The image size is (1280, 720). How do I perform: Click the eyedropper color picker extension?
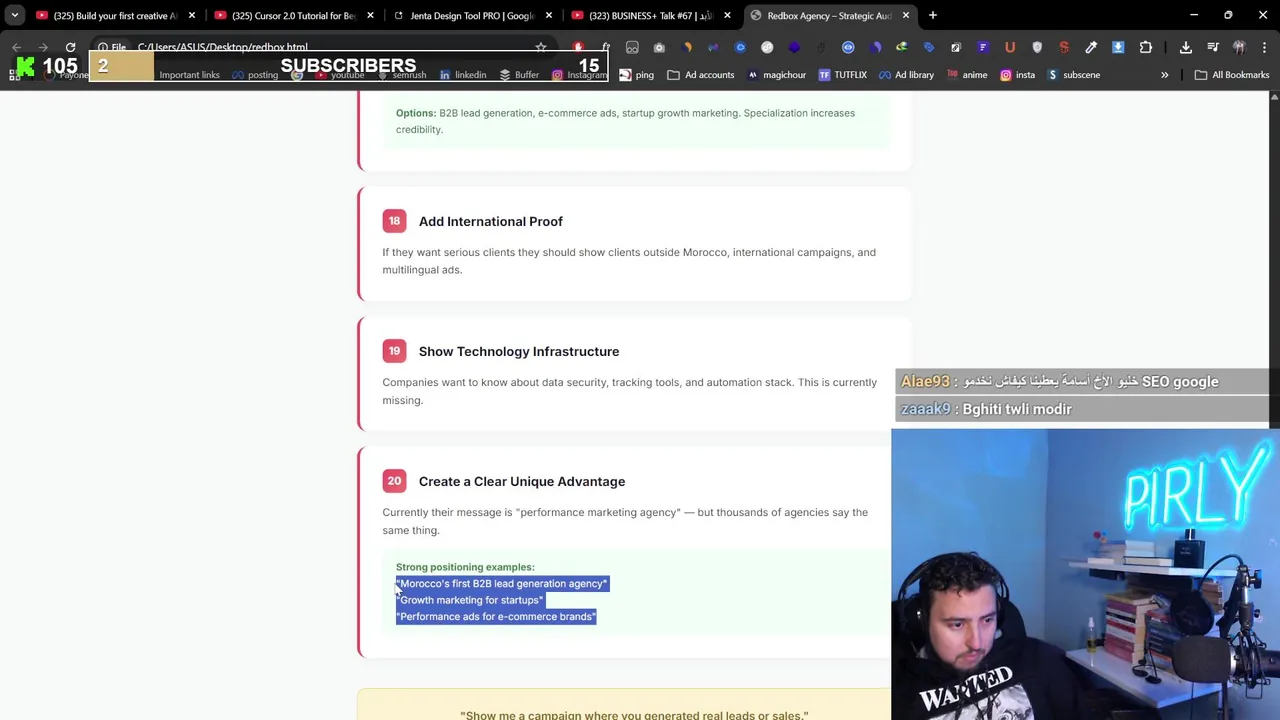[x=1091, y=47]
